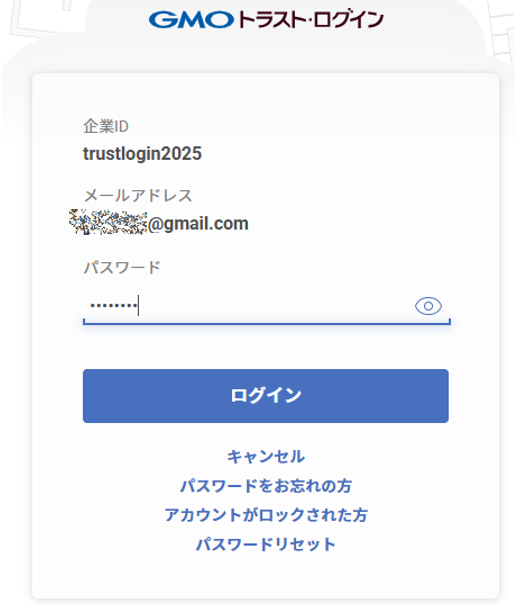Click the masked password dots
This screenshot has width=515, height=605.
point(114,306)
